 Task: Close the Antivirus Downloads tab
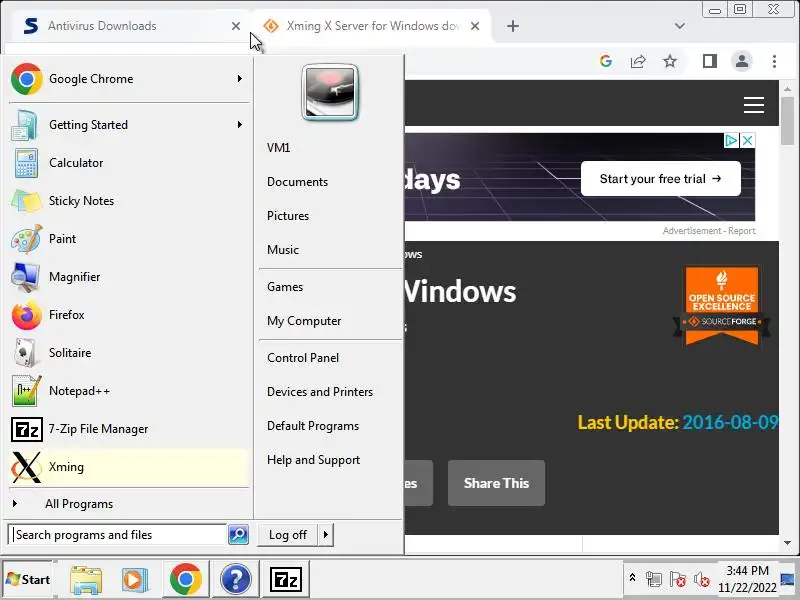click(x=236, y=26)
